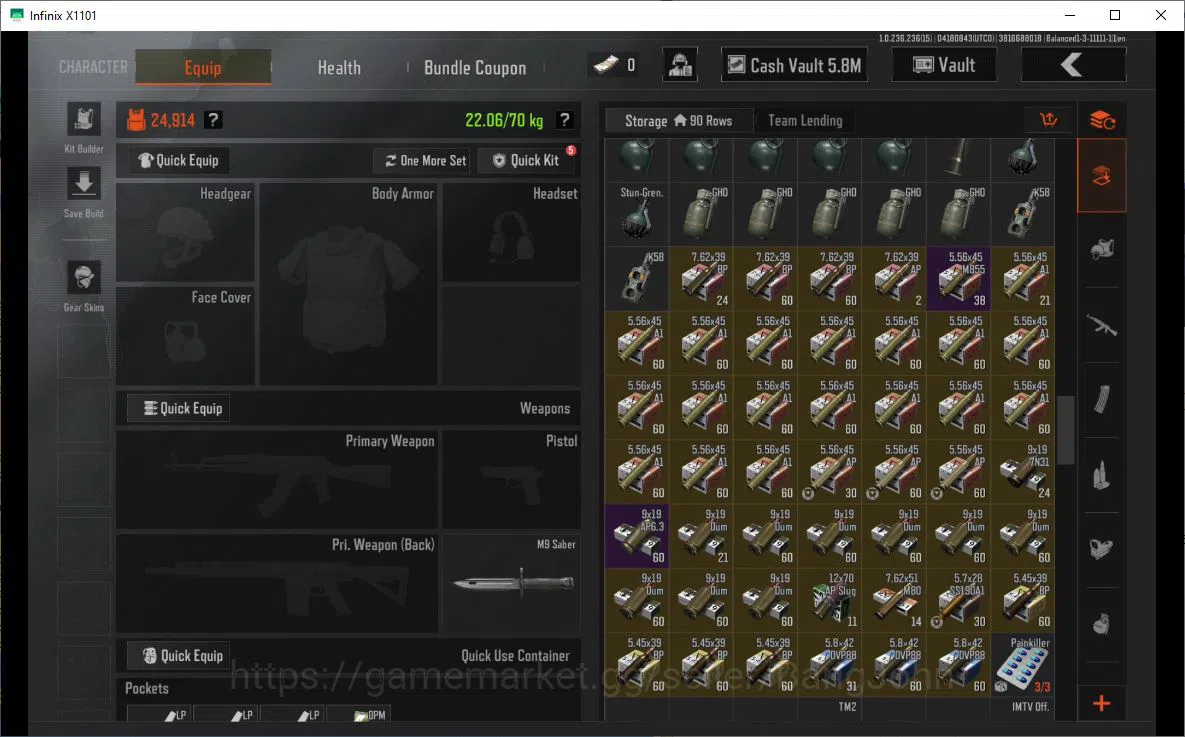The width and height of the screenshot is (1185, 737).
Task: Select the Body Armor equipment slot
Action: [x=348, y=284]
